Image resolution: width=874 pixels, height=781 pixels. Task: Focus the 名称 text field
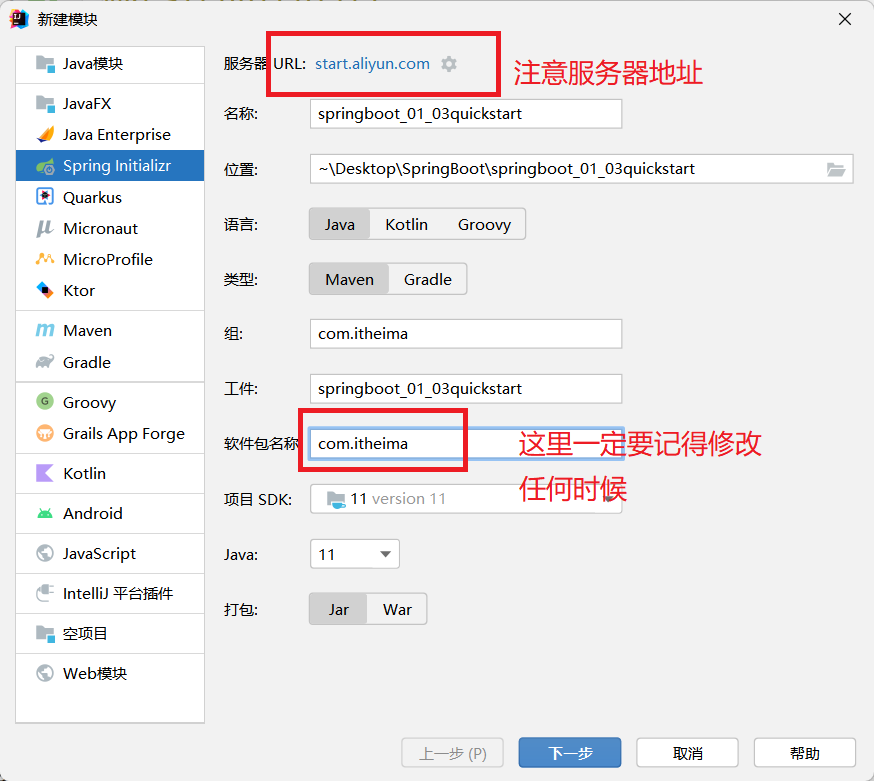pos(466,114)
